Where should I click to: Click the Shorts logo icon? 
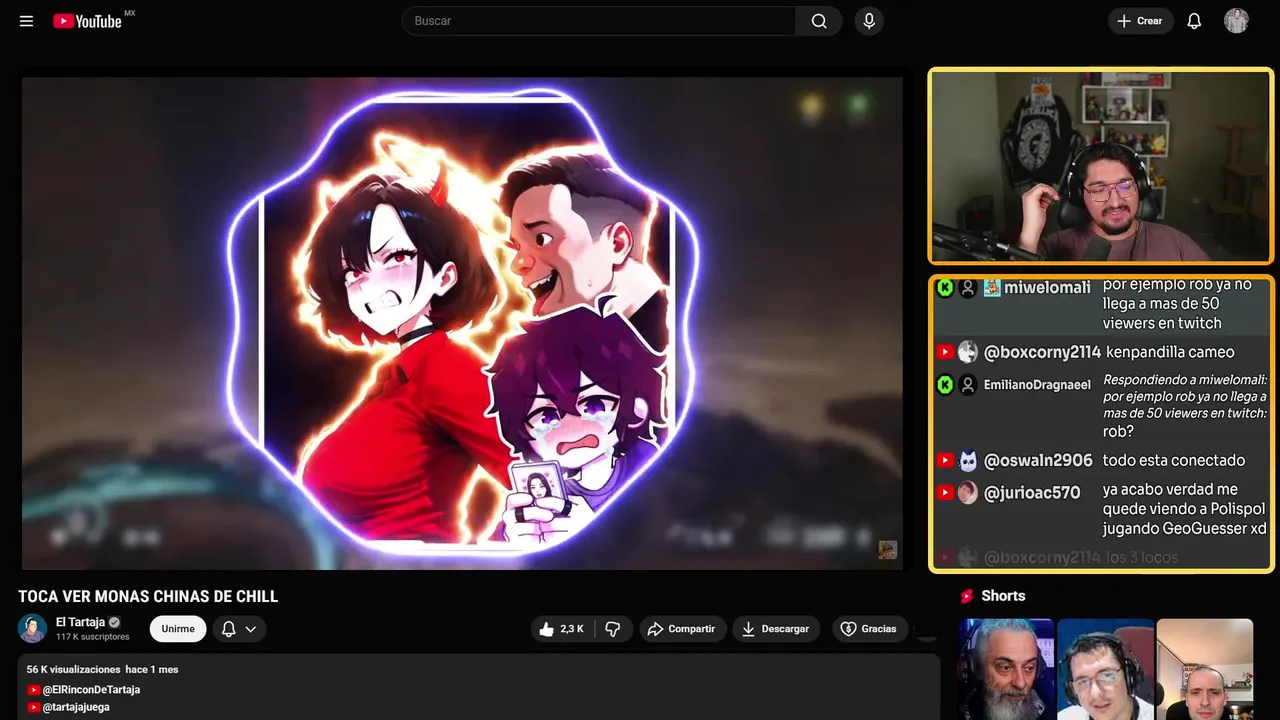967,596
